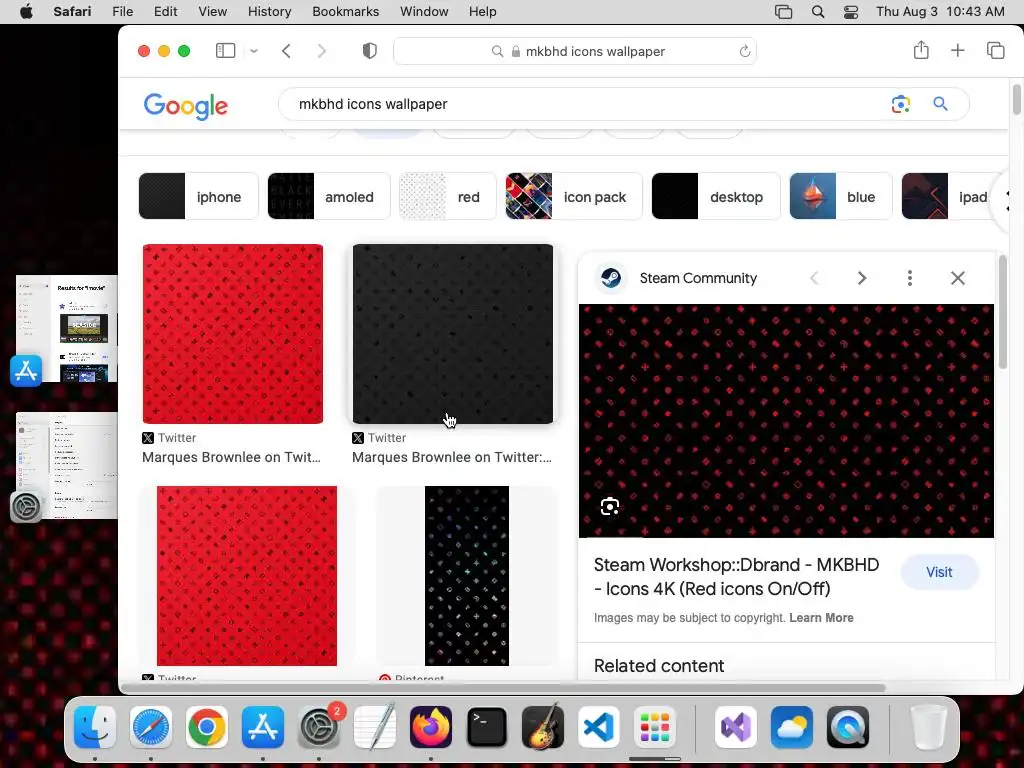Click the Visit button
The height and width of the screenshot is (768, 1024).
pos(939,572)
